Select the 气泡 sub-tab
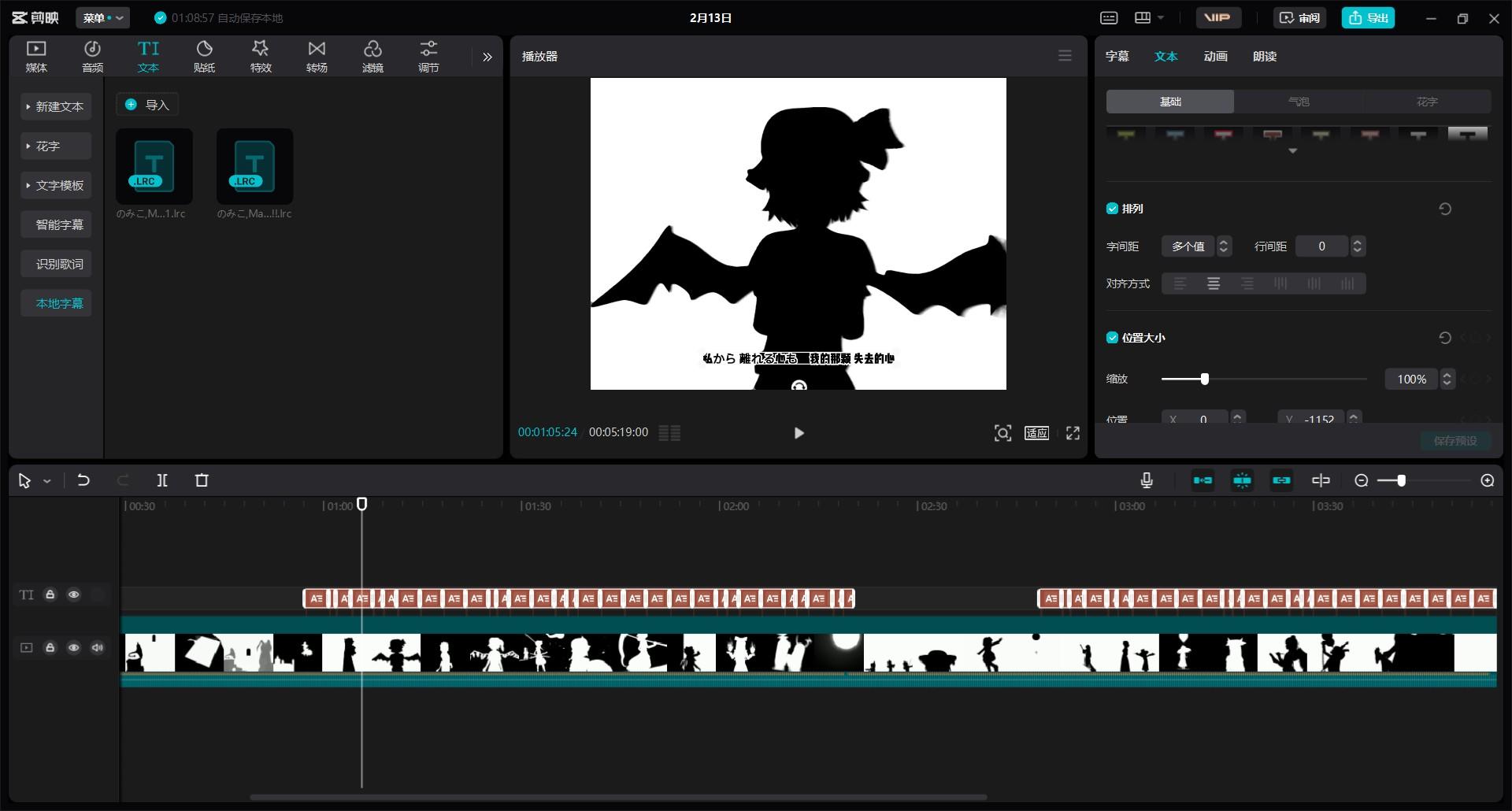 (x=1299, y=102)
